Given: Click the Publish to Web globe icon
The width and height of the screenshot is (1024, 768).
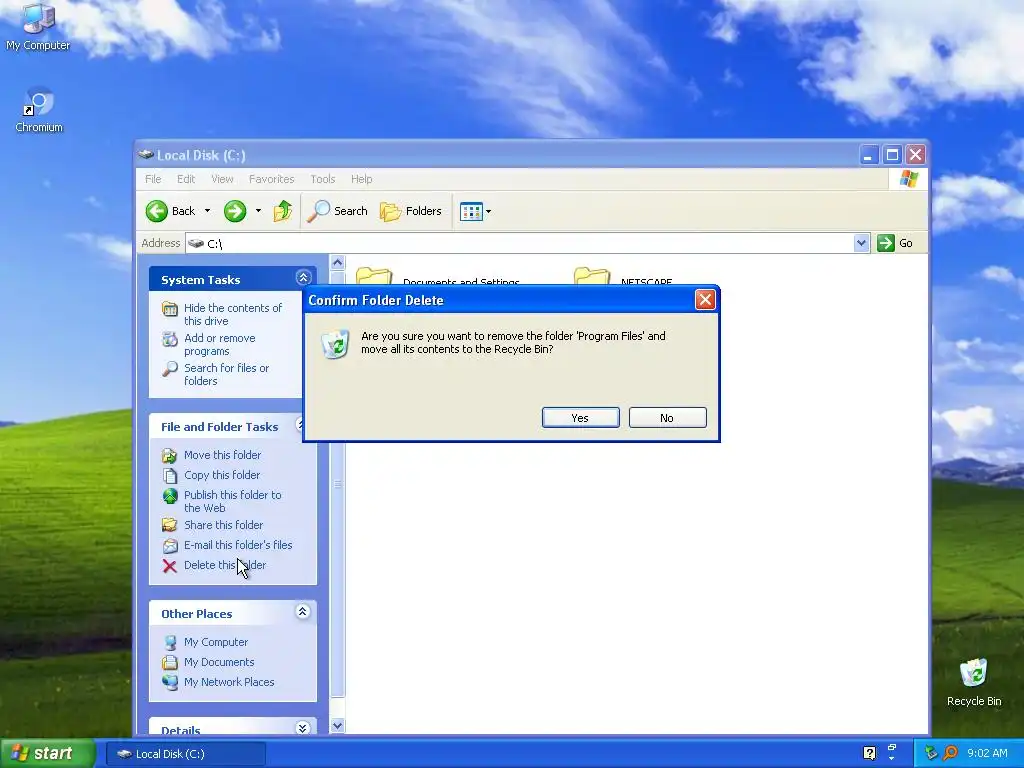Looking at the screenshot, I should (170, 496).
